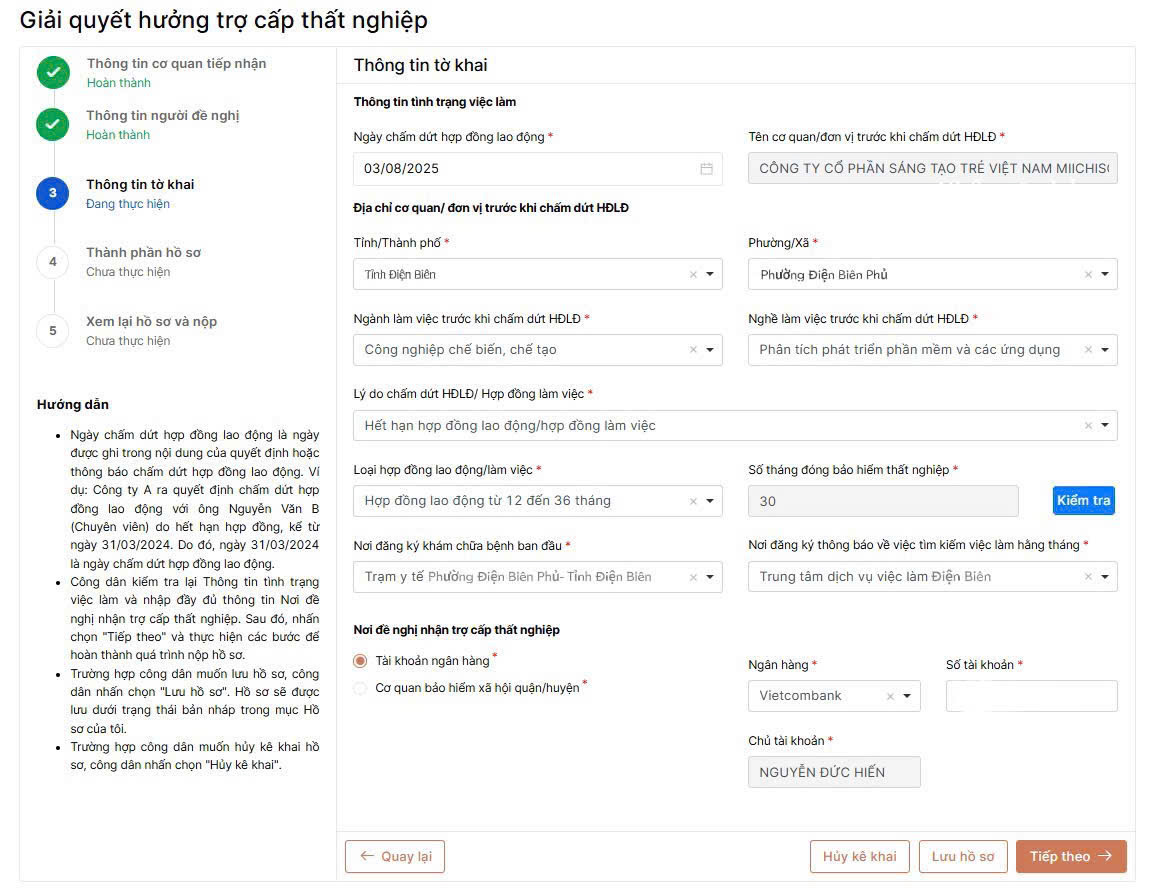Clear the Tỉnh Điện Biên province selection
Image resolution: width=1153 pixels, height=896 pixels.
693,274
